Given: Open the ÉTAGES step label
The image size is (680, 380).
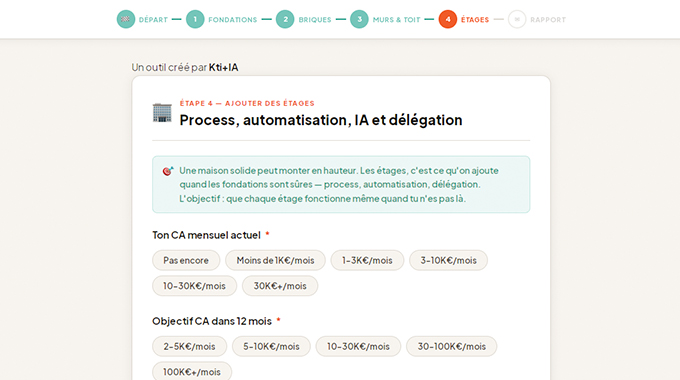Looking at the screenshot, I should [x=475, y=20].
